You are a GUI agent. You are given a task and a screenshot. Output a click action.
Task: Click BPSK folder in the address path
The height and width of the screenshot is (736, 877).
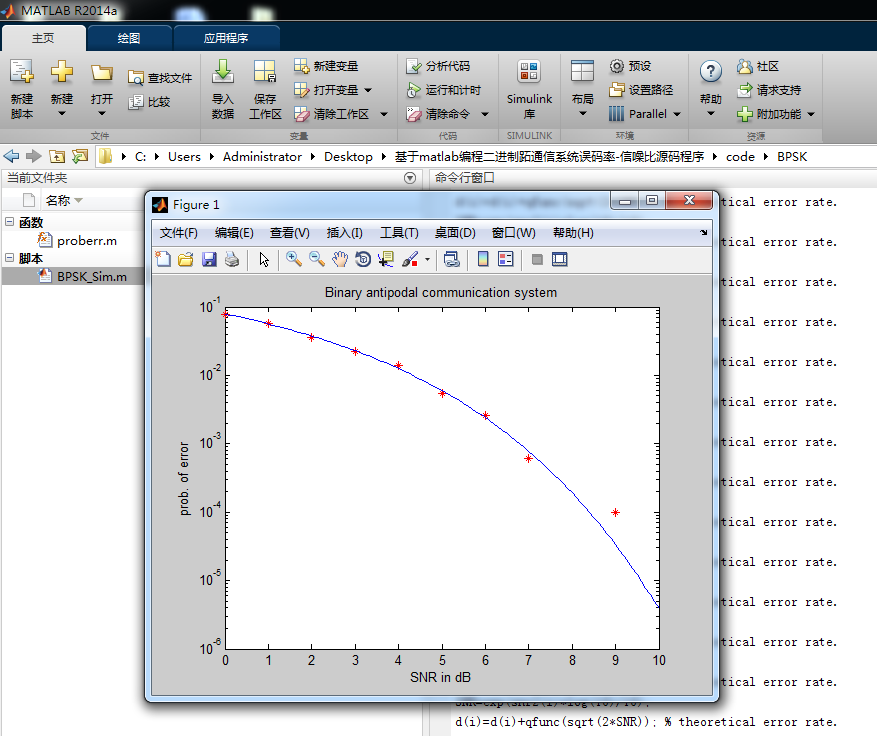(x=792, y=157)
